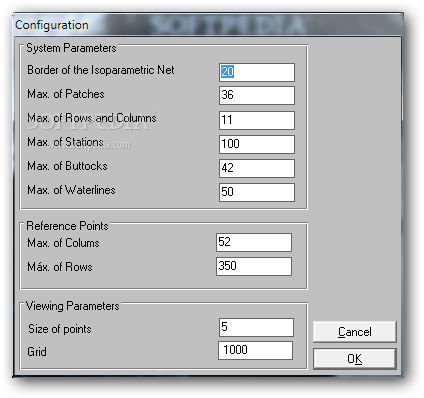
Task: Select the Max. of Rows and Columns field
Action: coord(257,120)
